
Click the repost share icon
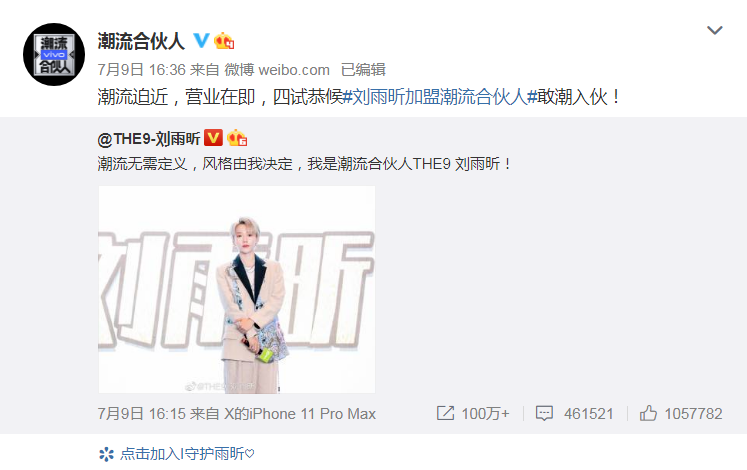pyautogui.click(x=445, y=413)
